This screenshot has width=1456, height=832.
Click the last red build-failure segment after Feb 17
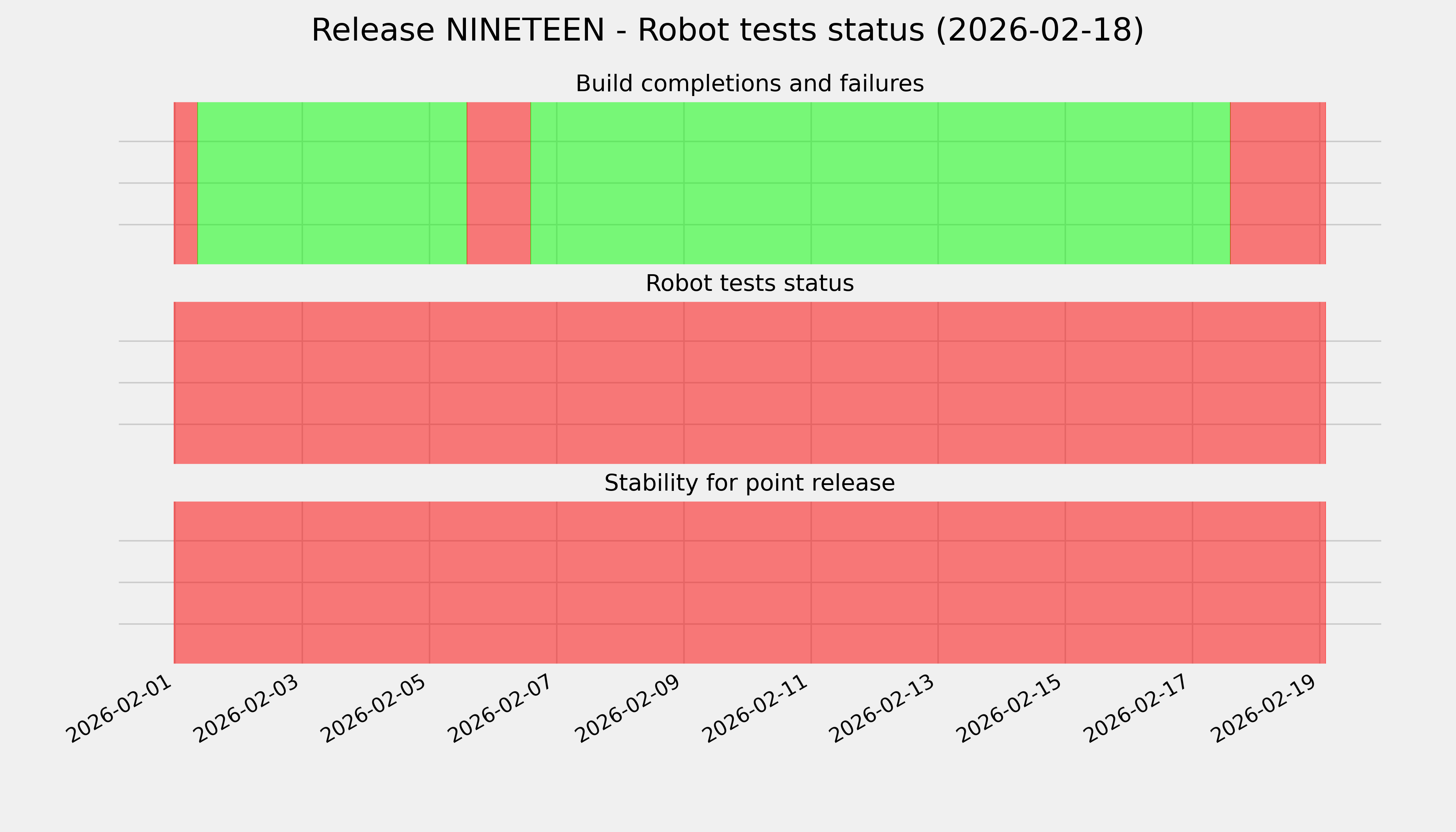[1278, 183]
